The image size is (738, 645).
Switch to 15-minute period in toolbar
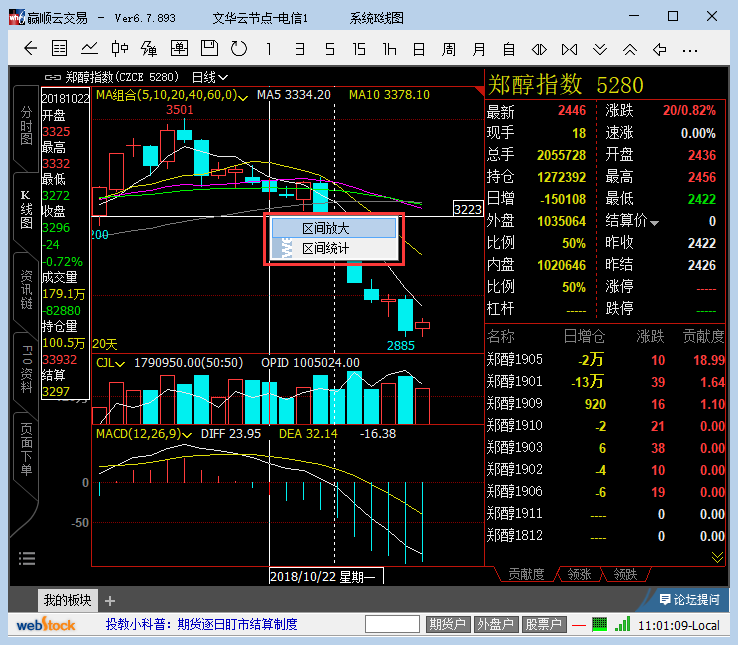pyautogui.click(x=359, y=48)
